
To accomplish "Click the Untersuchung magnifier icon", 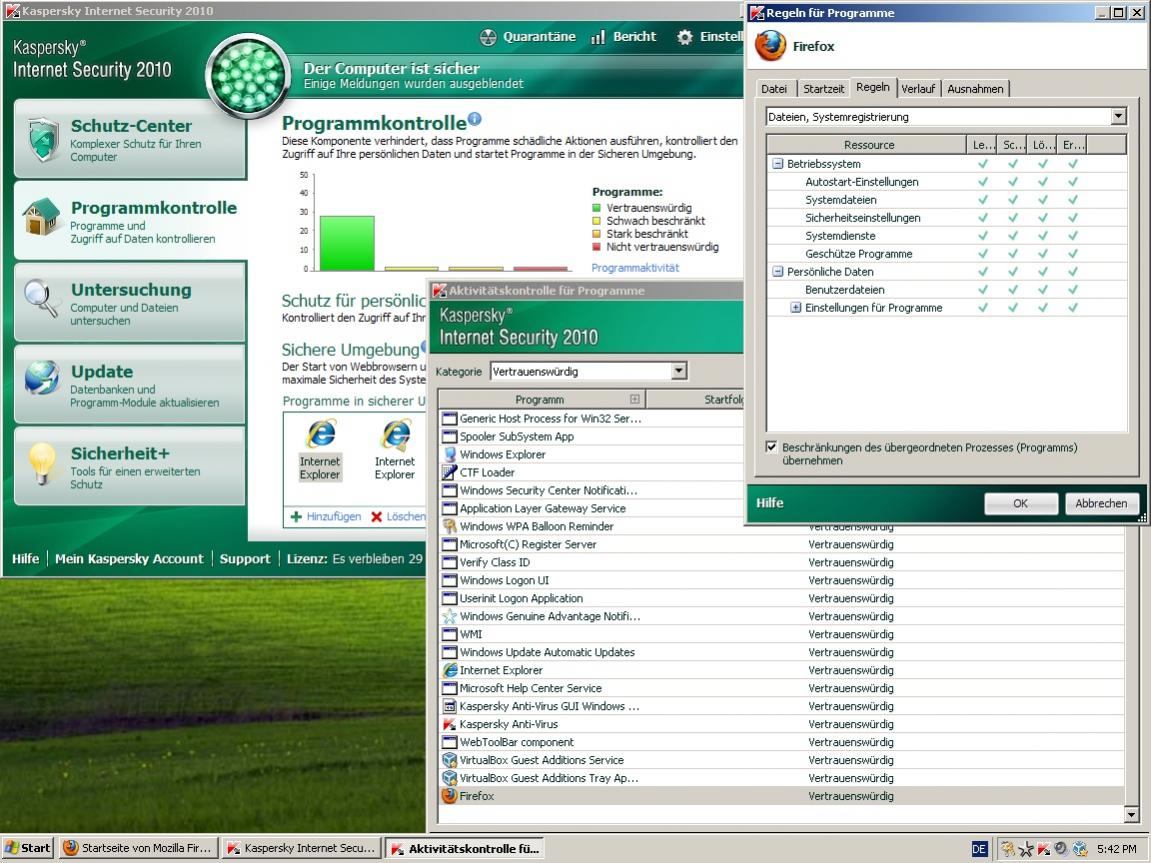I will click(41, 299).
